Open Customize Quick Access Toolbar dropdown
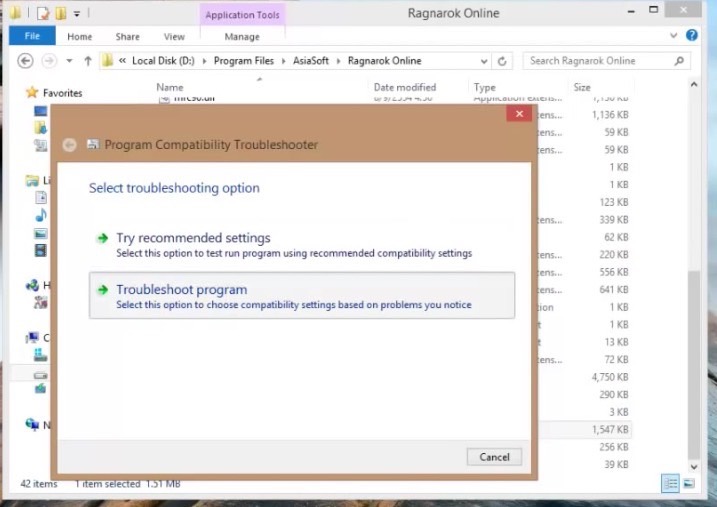717x507 pixels. pos(77,14)
